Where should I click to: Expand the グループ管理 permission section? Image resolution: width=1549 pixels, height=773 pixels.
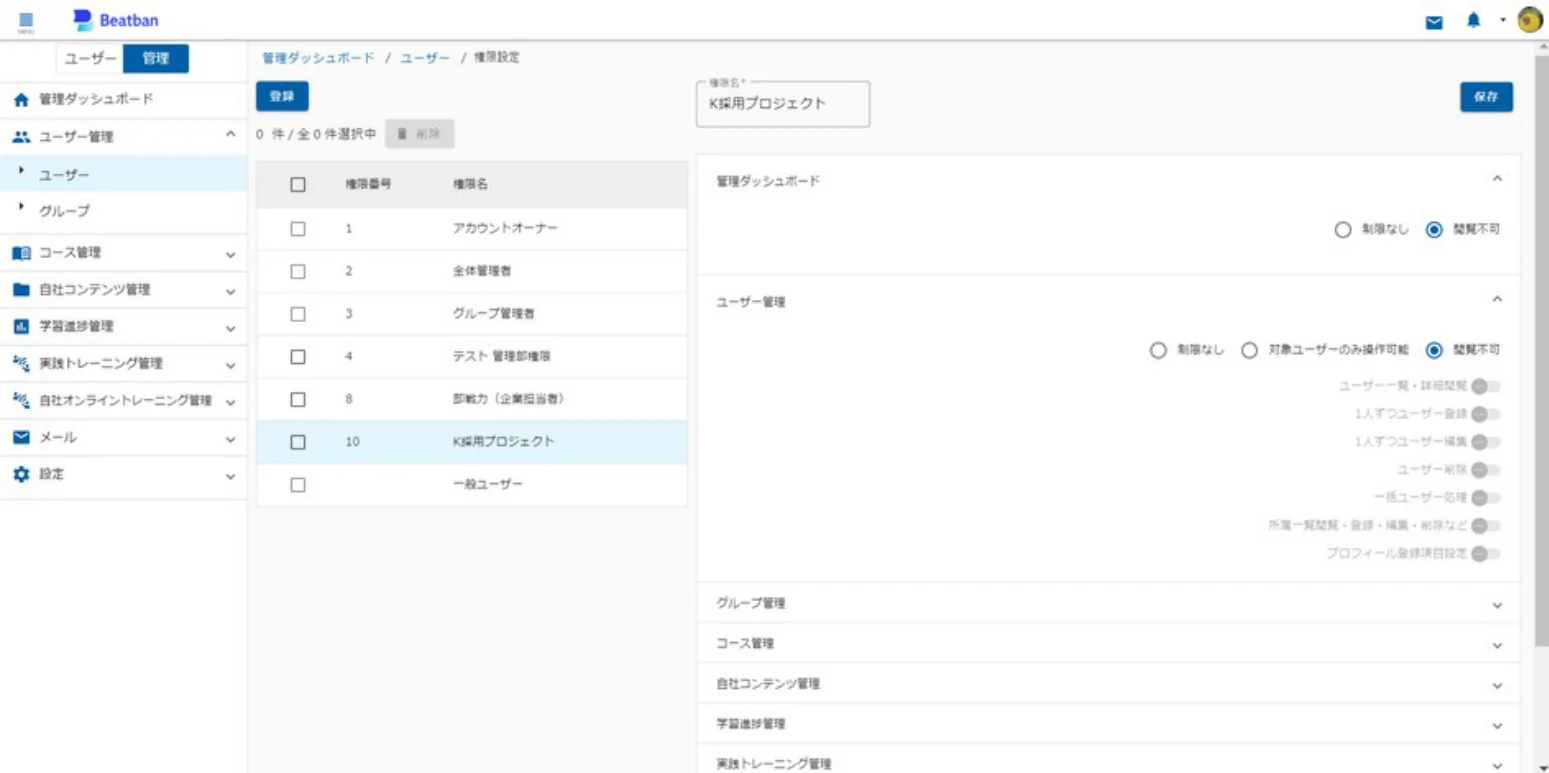tap(1108, 604)
